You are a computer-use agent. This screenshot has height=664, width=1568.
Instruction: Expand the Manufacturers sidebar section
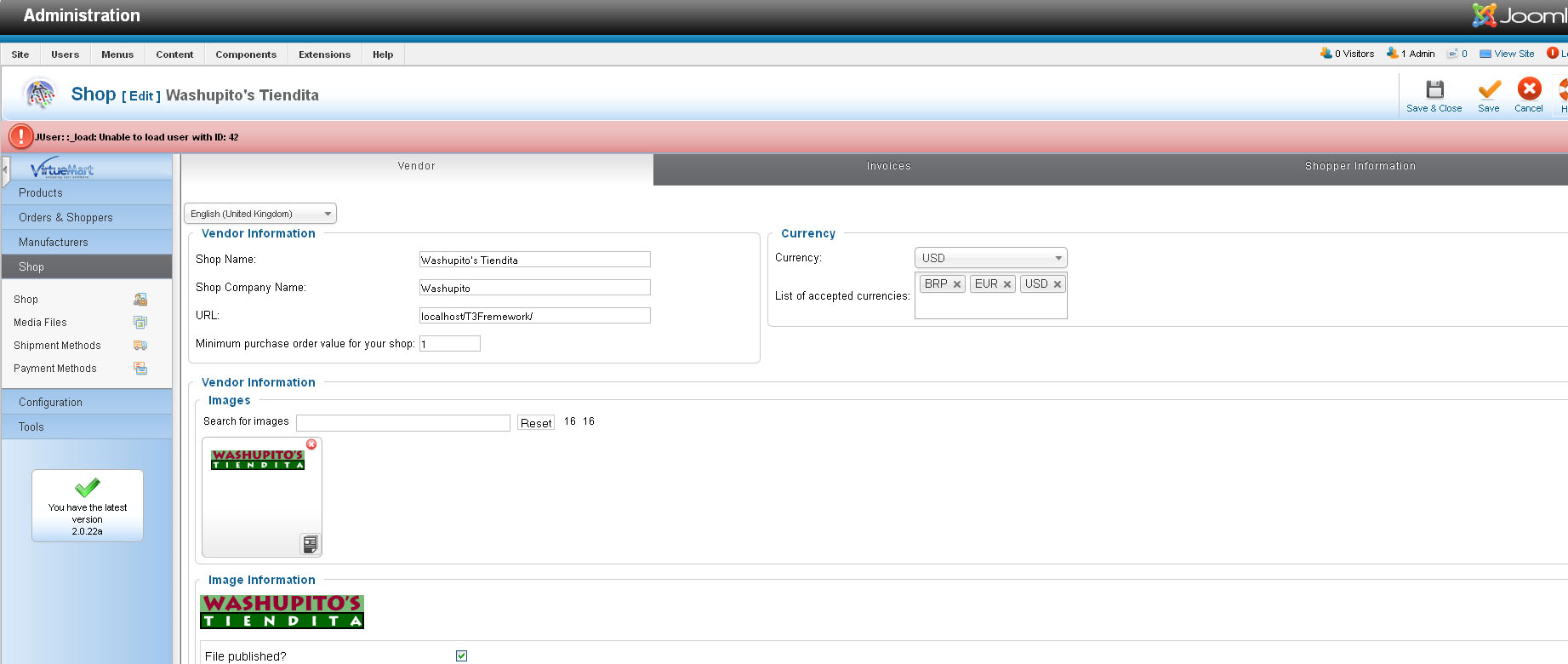coord(87,243)
